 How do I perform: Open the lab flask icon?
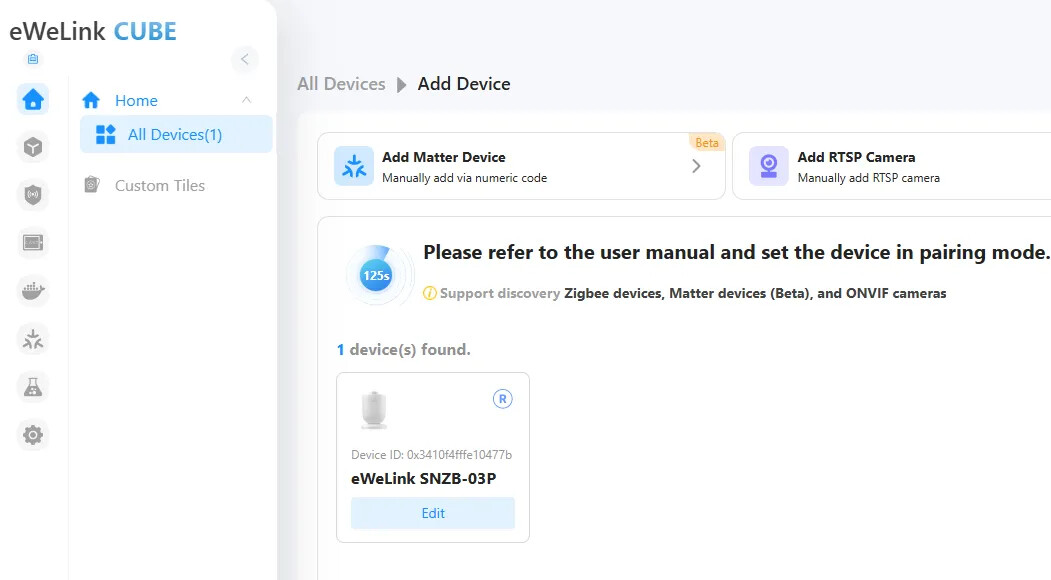(x=33, y=387)
